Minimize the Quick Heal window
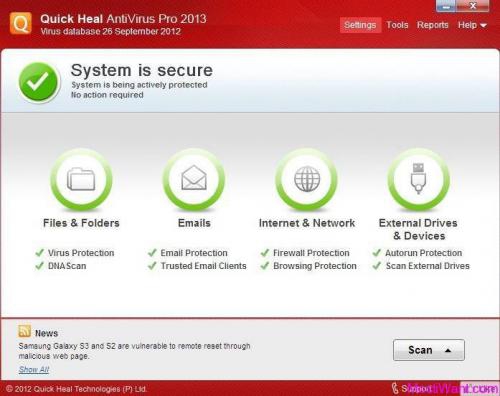This screenshot has height=396, width=500. (x=445, y=6)
